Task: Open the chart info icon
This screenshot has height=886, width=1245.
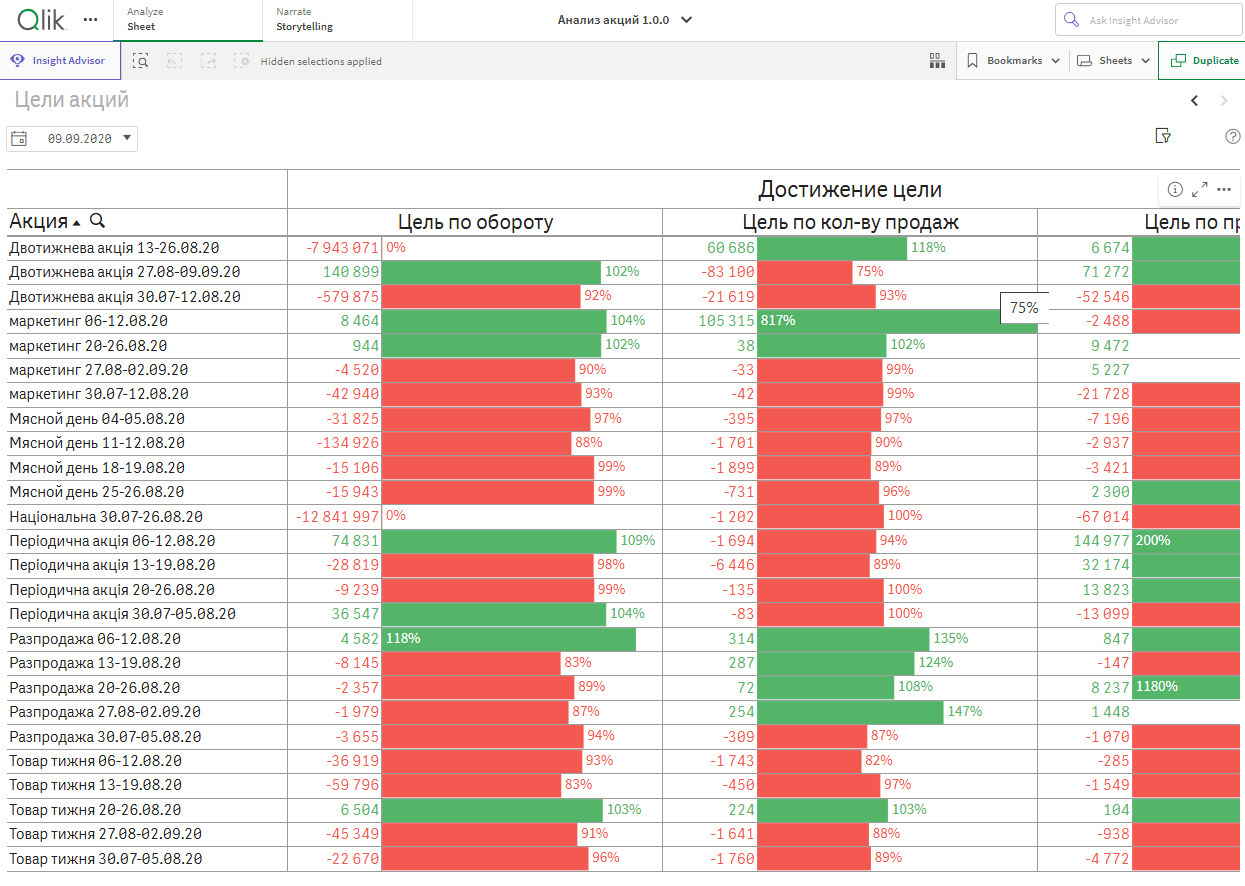Action: (x=1175, y=189)
